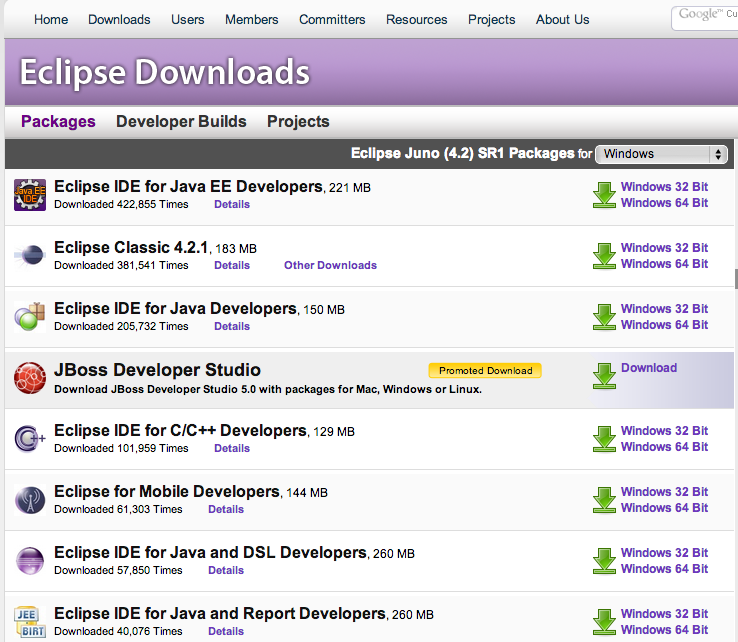Screen dimensions: 738x642
Task: Download Eclipse Classic Windows 64 Bit
Action: pyautogui.click(x=665, y=264)
